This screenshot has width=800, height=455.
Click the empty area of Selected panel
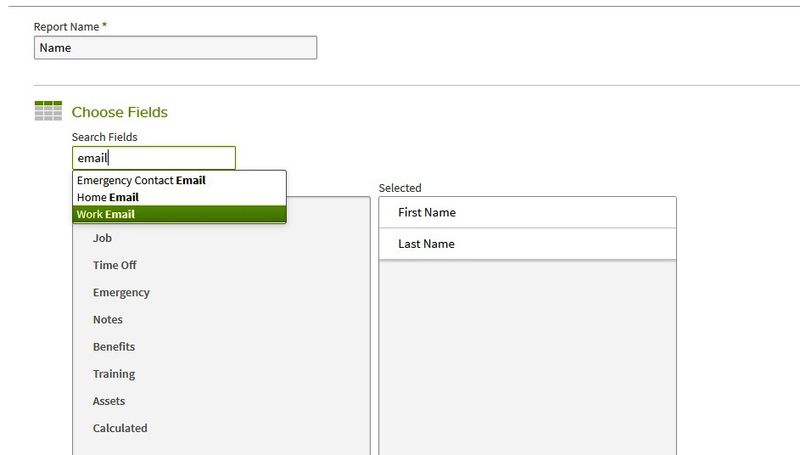[527, 360]
